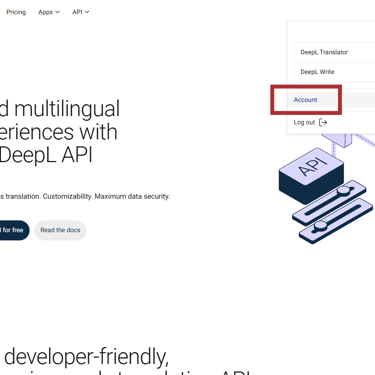Click the log out arrow icon
Image resolution: width=375 pixels, height=375 pixels.
tap(323, 123)
